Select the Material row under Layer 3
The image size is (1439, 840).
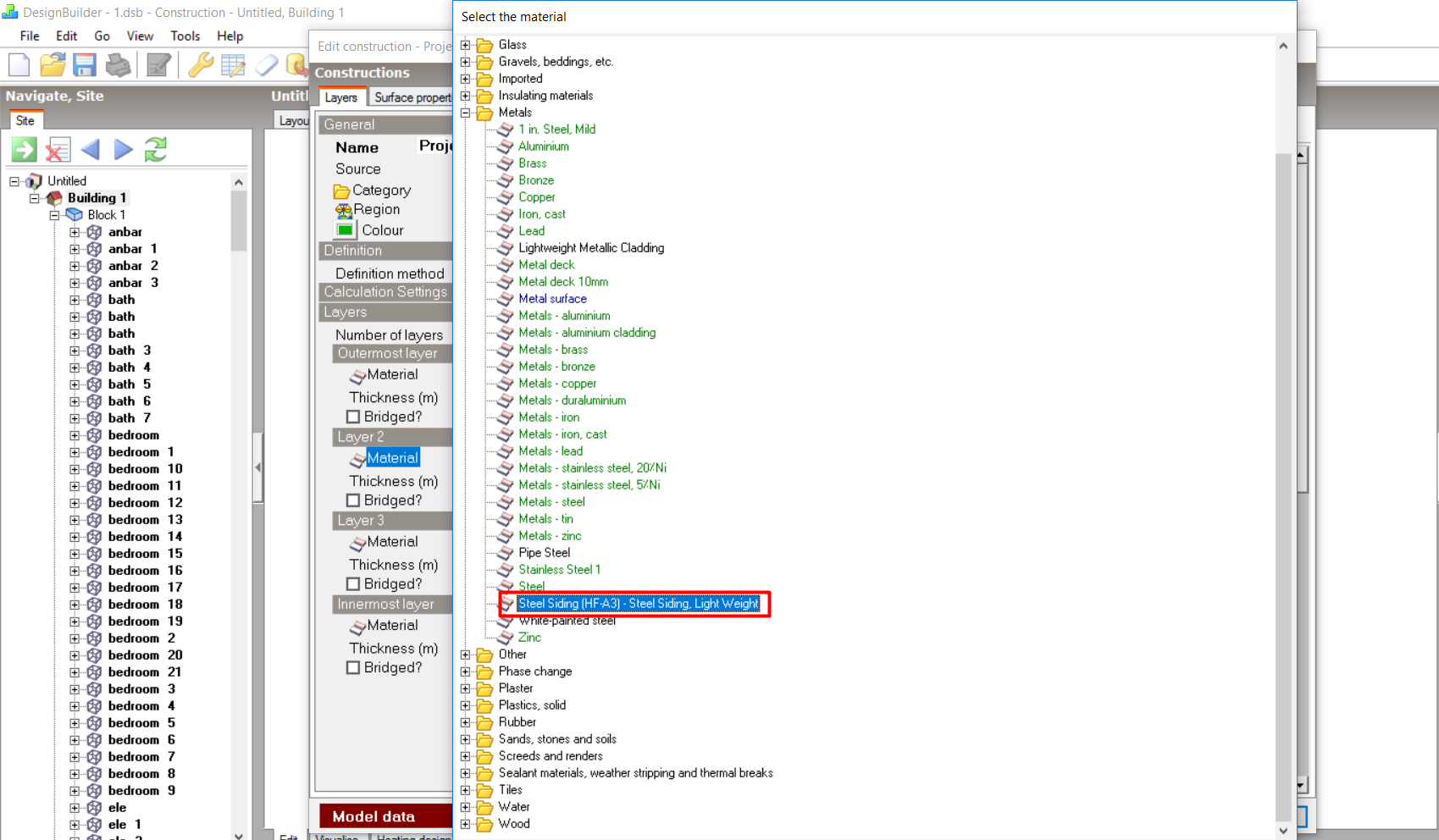coord(392,542)
